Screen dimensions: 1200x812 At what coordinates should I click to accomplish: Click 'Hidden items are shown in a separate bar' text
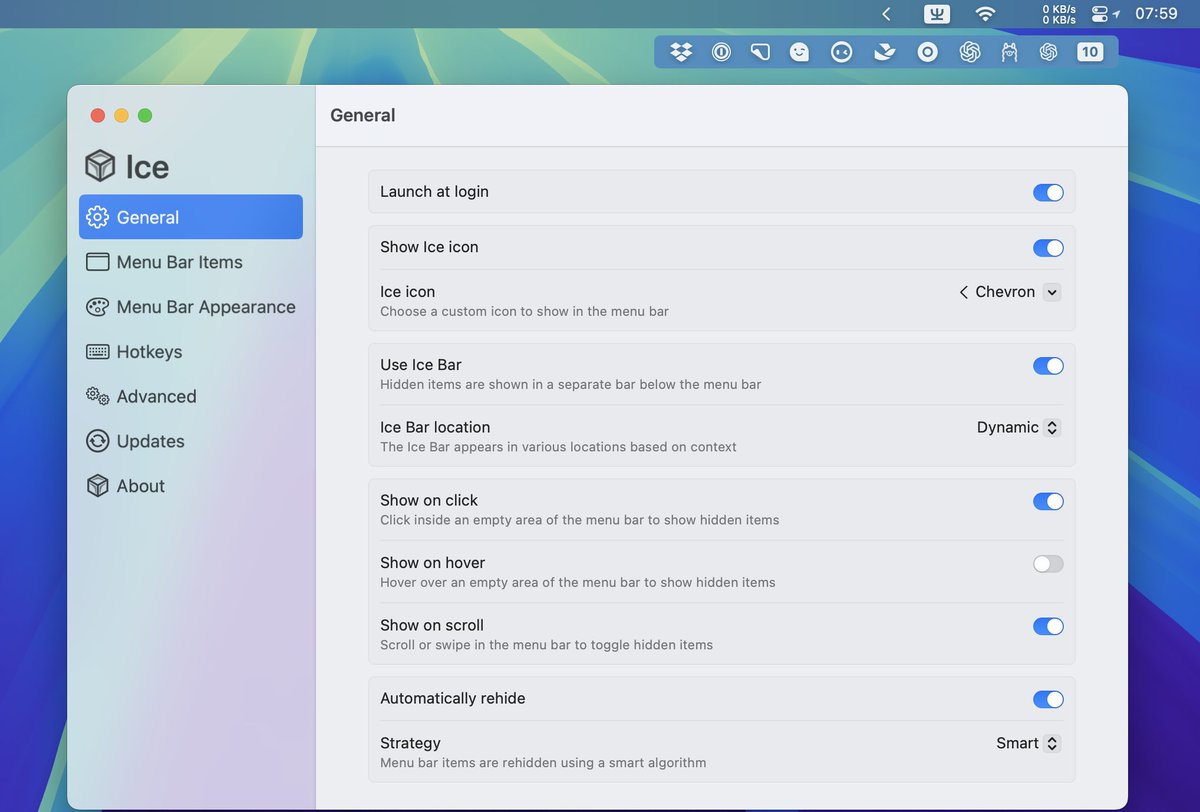(570, 384)
